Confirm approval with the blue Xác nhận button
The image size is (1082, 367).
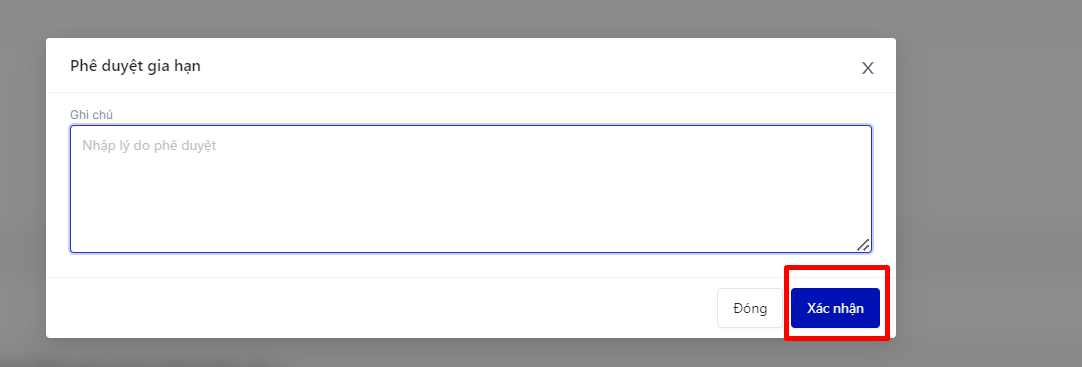pos(835,308)
